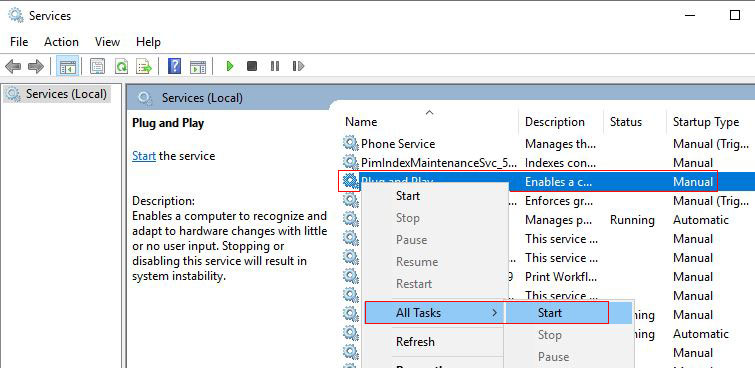Viewport: 755px width, 368px height.
Task: Restart the service with toolbar restart icon
Action: 298,66
